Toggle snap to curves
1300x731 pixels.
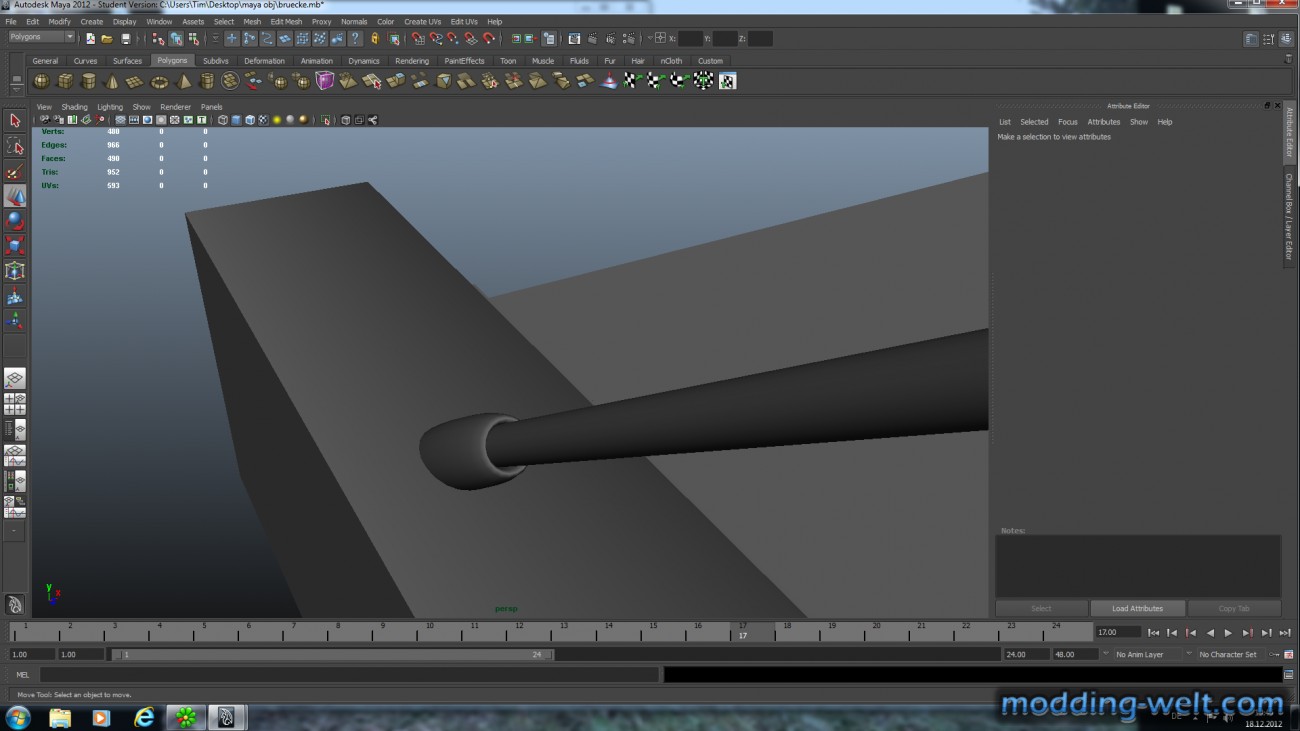pyautogui.click(x=436, y=39)
